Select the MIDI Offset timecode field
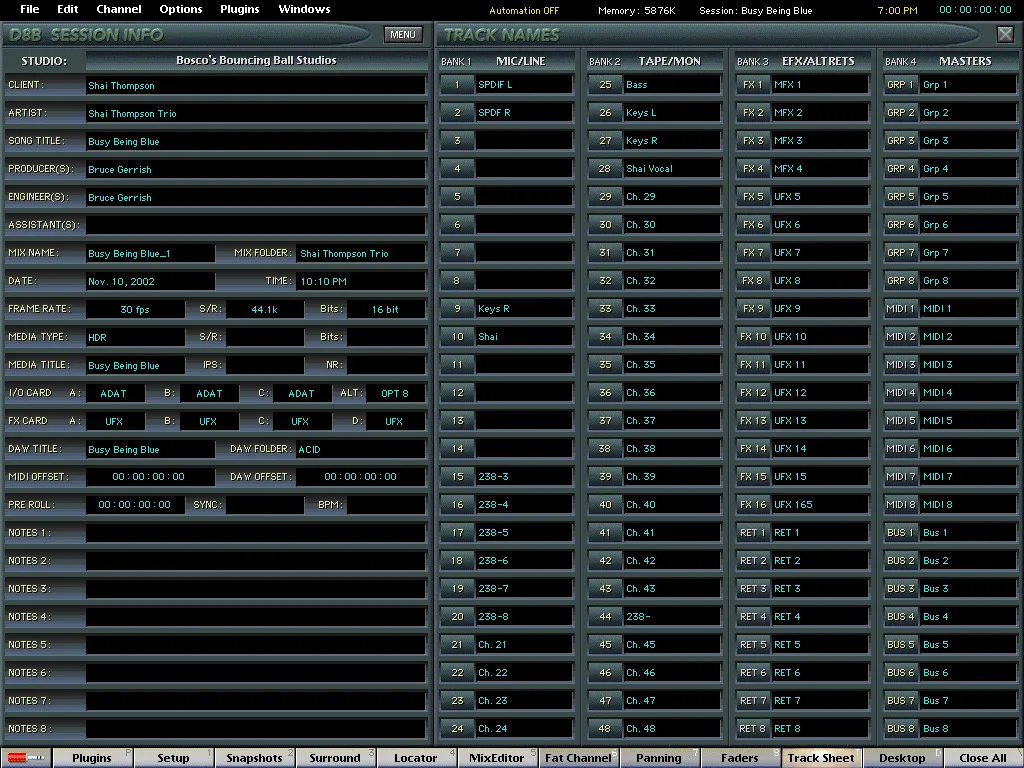The height and width of the screenshot is (768, 1024). click(149, 477)
